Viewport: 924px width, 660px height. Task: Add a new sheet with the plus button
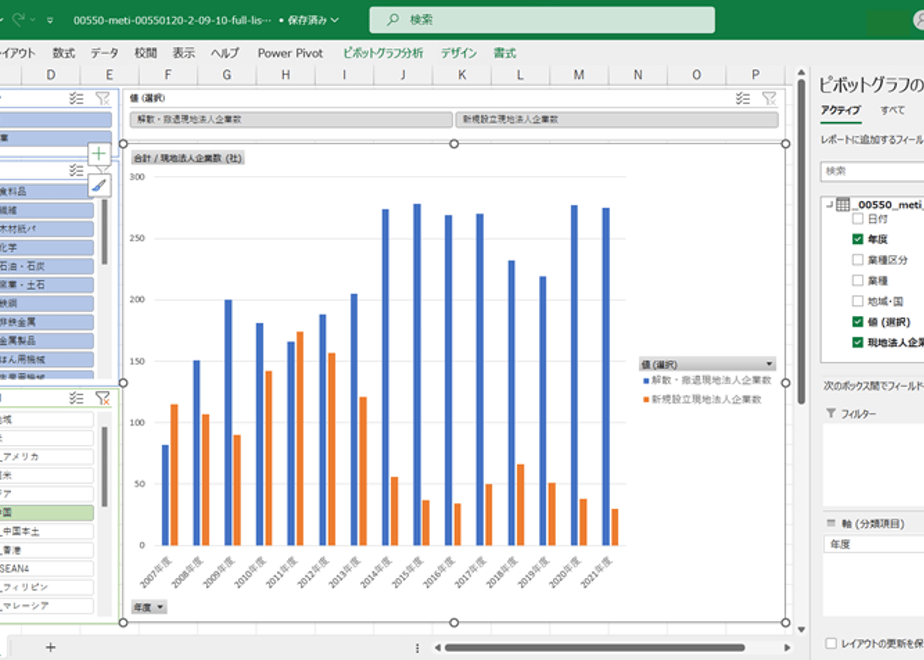[51, 647]
